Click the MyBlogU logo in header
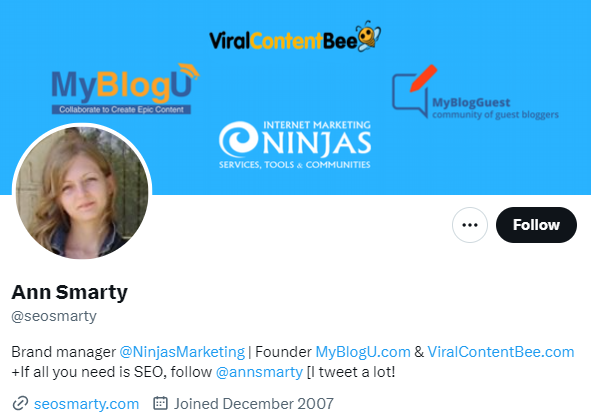This screenshot has width=591, height=420. pyautogui.click(x=125, y=89)
